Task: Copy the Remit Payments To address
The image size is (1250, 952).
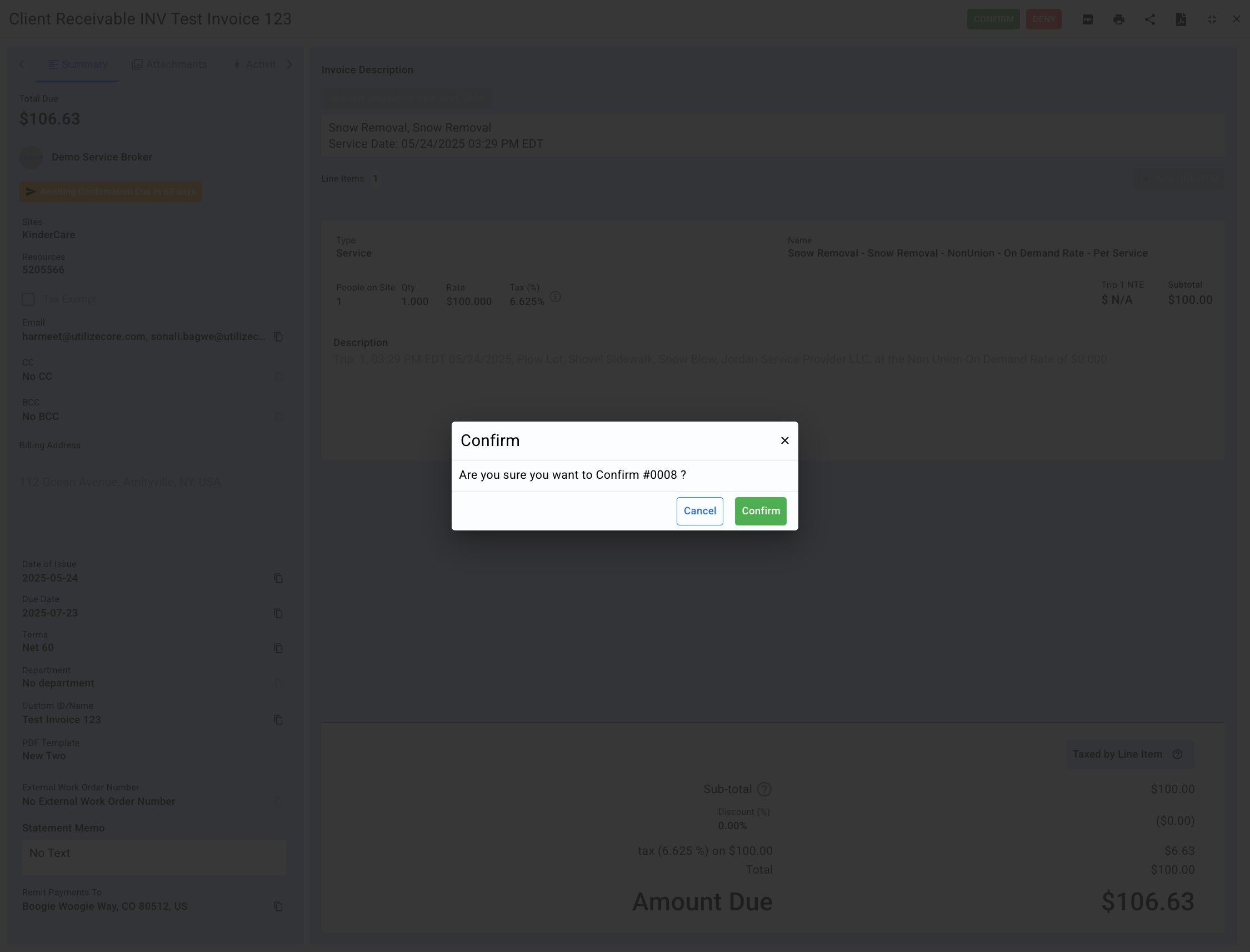Action: coord(278,906)
